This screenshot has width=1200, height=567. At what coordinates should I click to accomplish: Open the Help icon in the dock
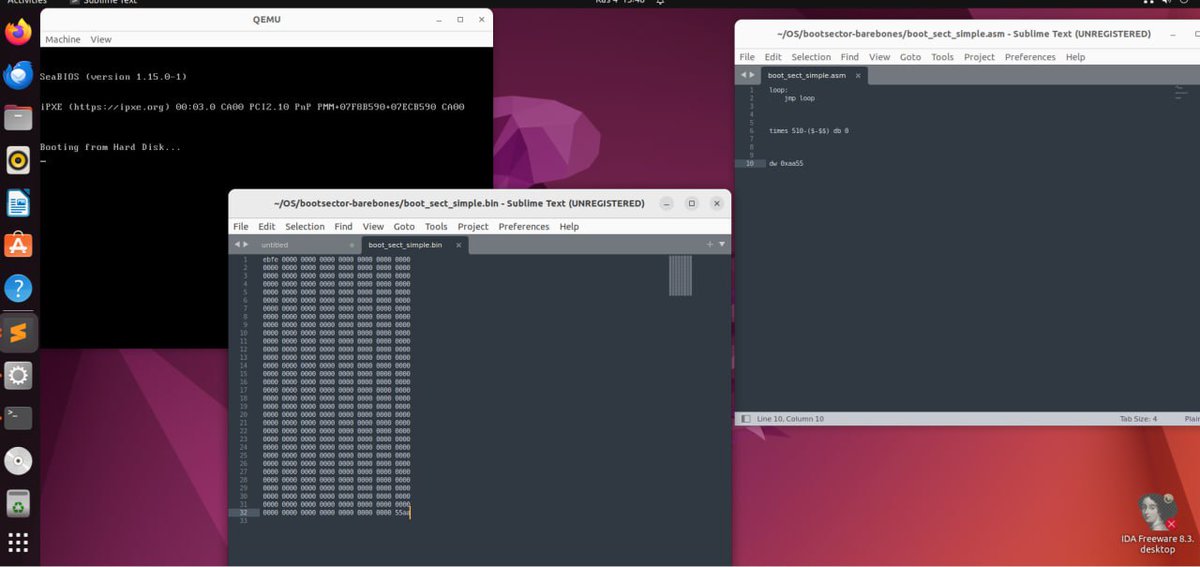click(18, 289)
